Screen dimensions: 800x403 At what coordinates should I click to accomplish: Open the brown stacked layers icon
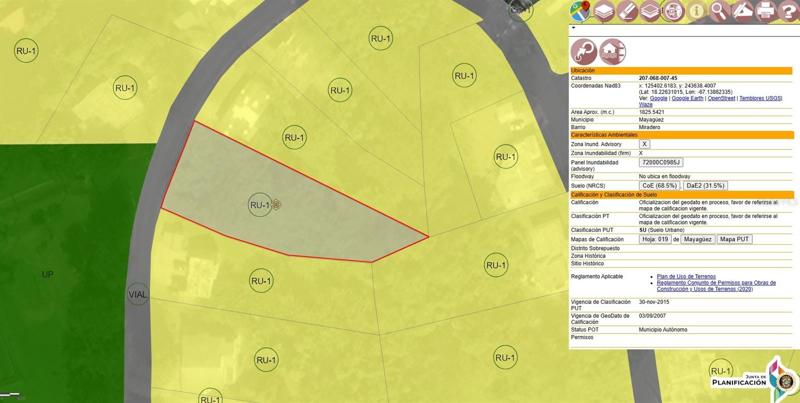[x=650, y=11]
